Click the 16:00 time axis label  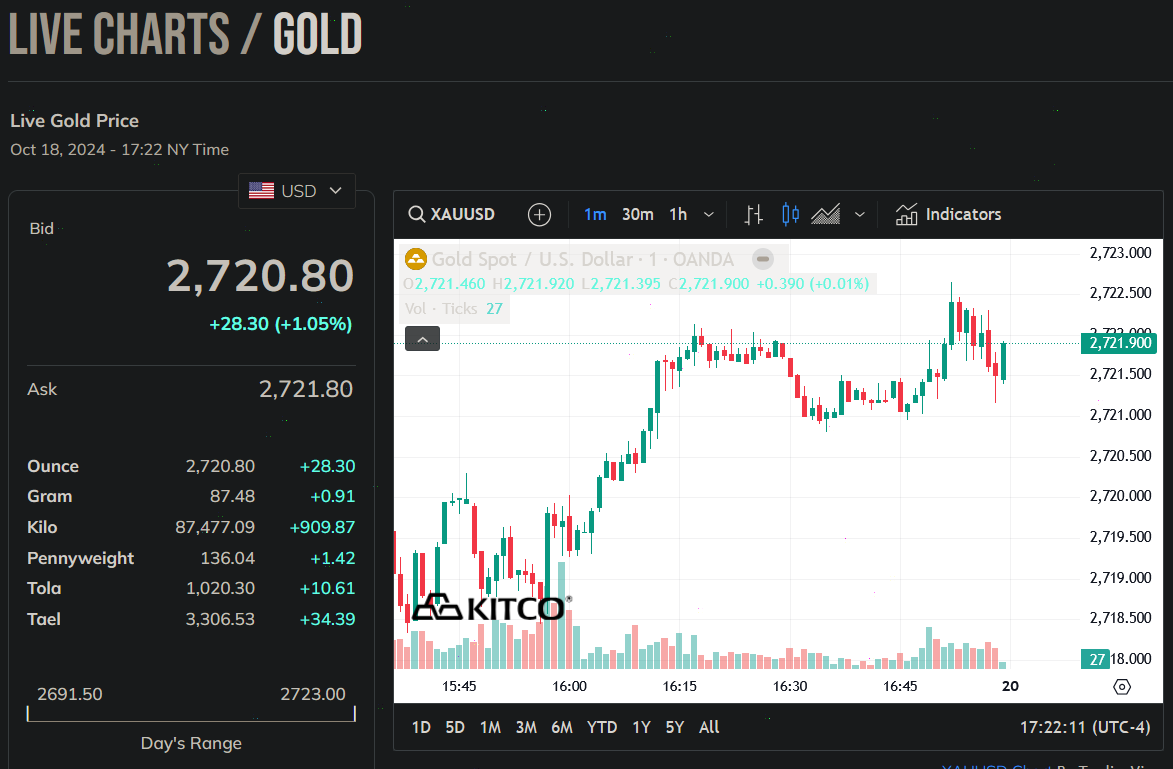pos(569,686)
